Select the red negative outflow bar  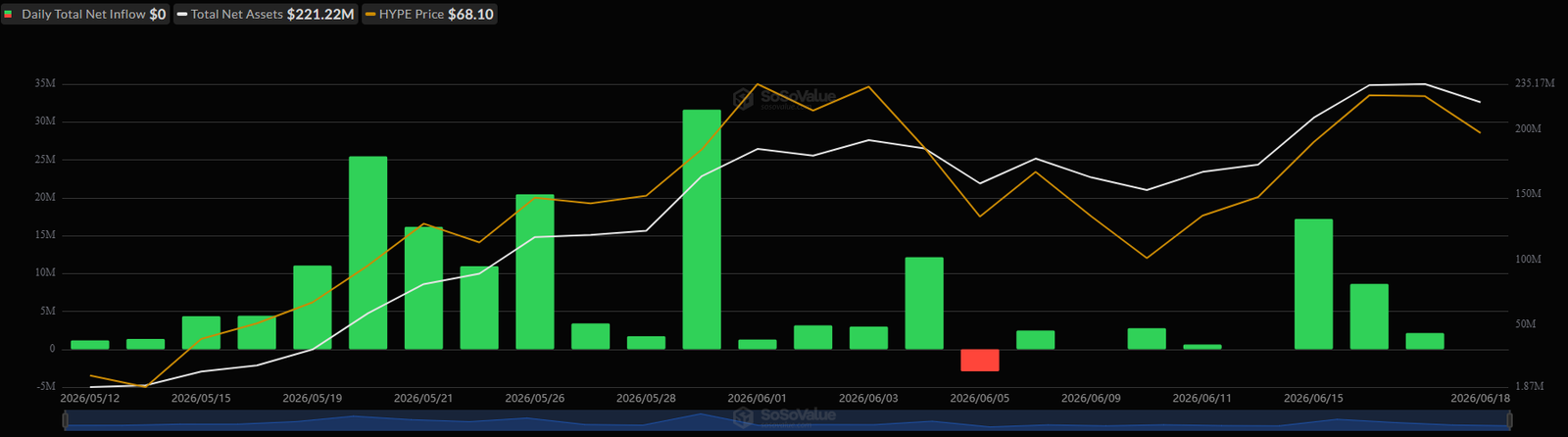[980, 360]
